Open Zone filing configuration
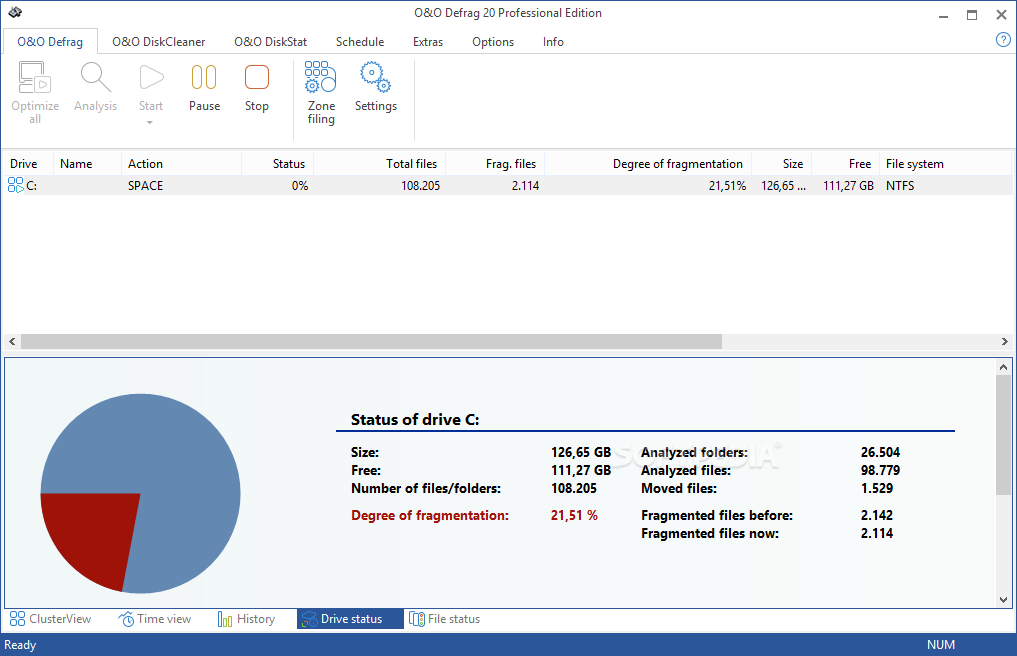This screenshot has height=656, width=1017. [x=320, y=77]
